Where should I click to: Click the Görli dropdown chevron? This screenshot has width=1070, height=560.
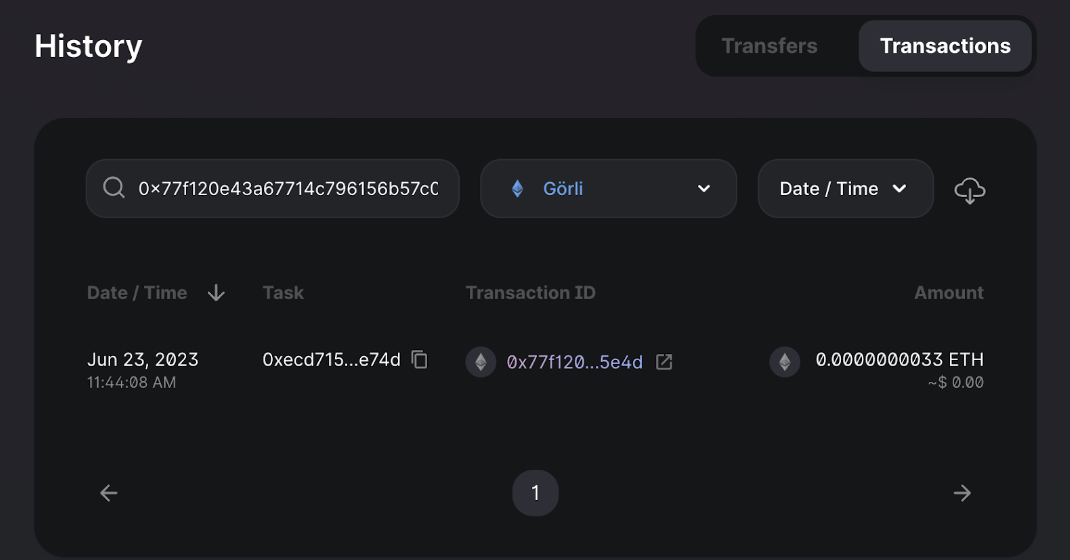[x=703, y=189]
